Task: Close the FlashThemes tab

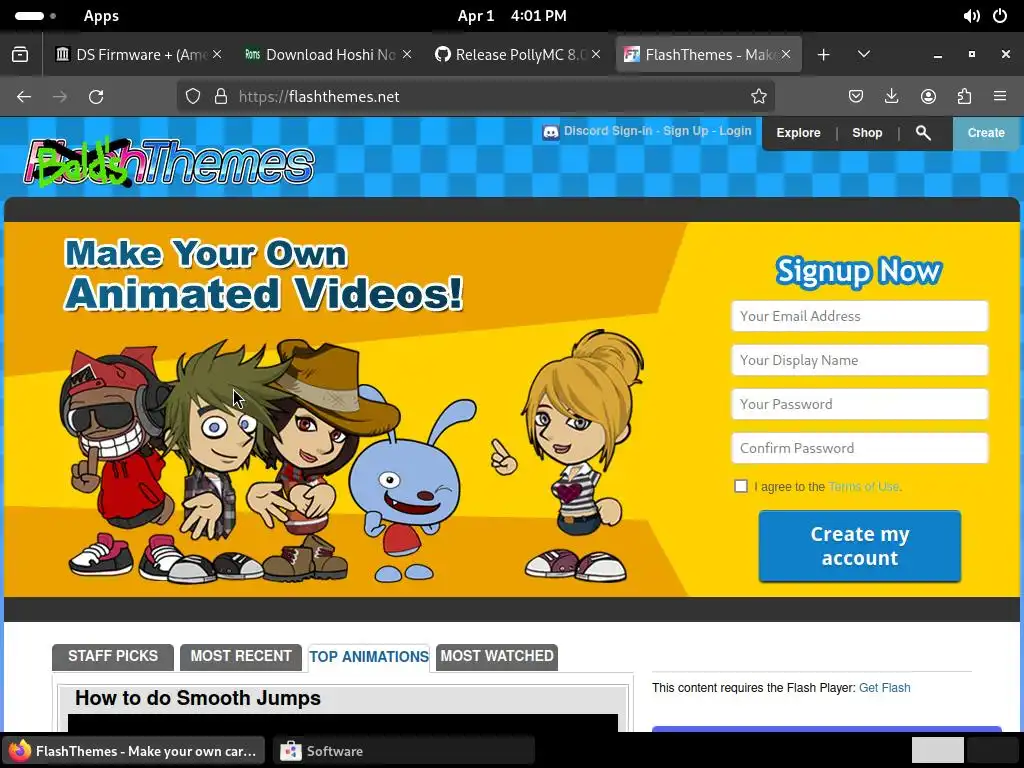Action: click(x=786, y=55)
